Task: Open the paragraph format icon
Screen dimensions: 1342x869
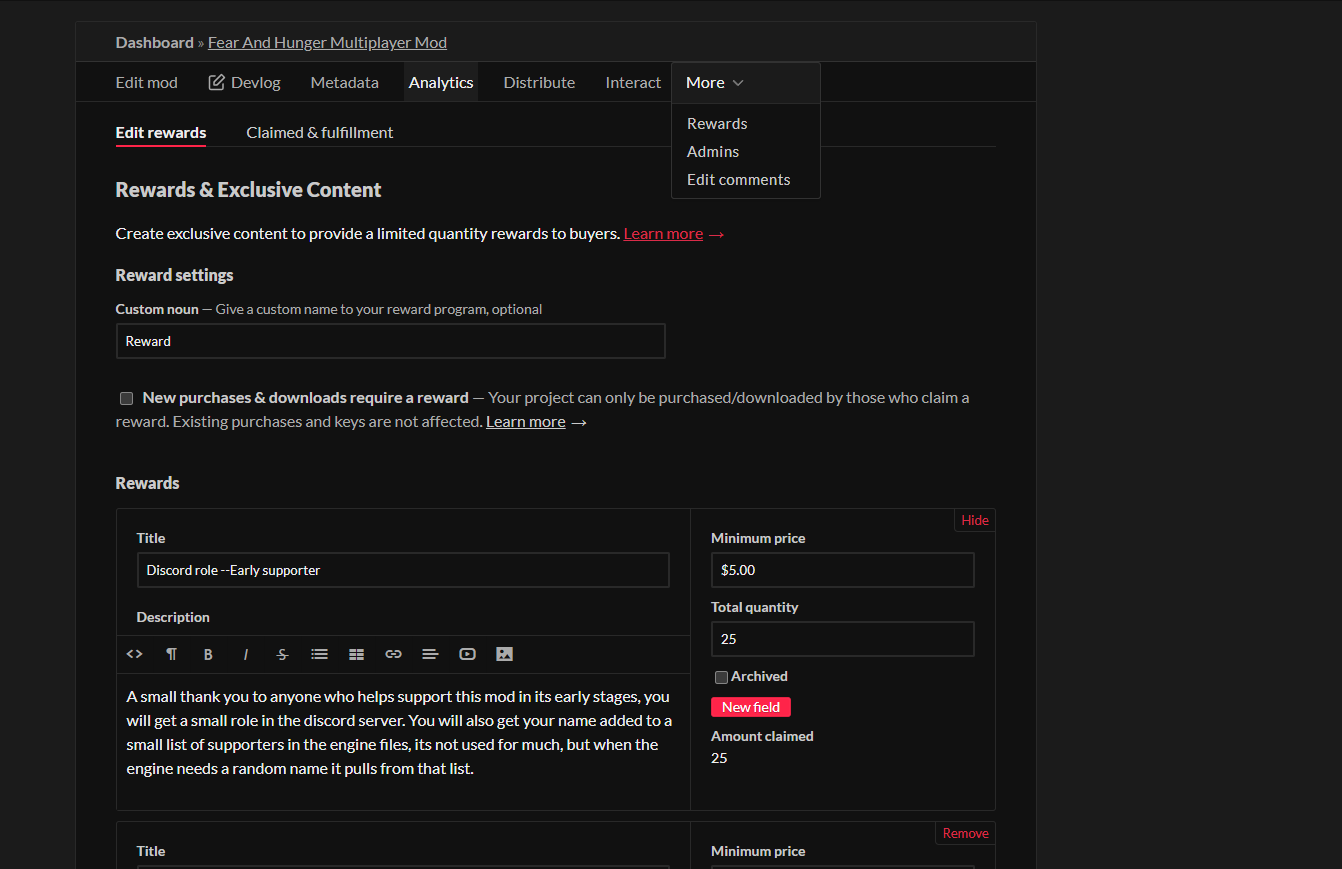Action: click(171, 654)
